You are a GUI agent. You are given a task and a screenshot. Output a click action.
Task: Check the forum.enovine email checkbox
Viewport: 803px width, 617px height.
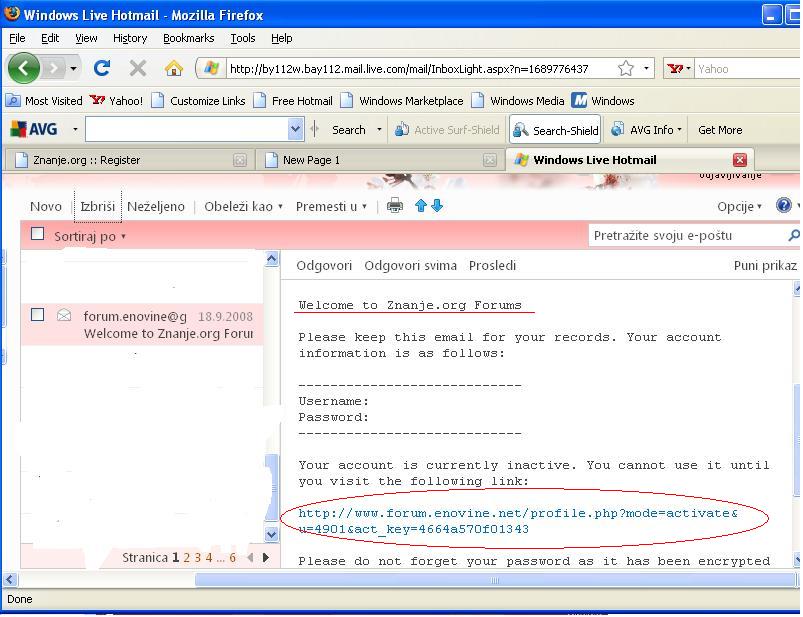pos(38,315)
